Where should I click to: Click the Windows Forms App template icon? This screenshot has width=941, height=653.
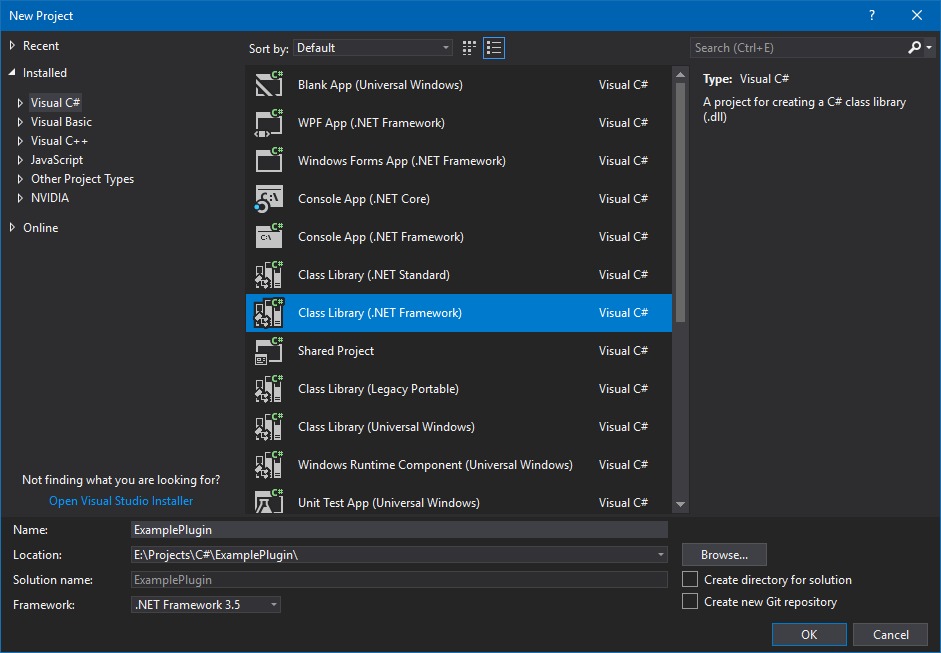point(269,160)
